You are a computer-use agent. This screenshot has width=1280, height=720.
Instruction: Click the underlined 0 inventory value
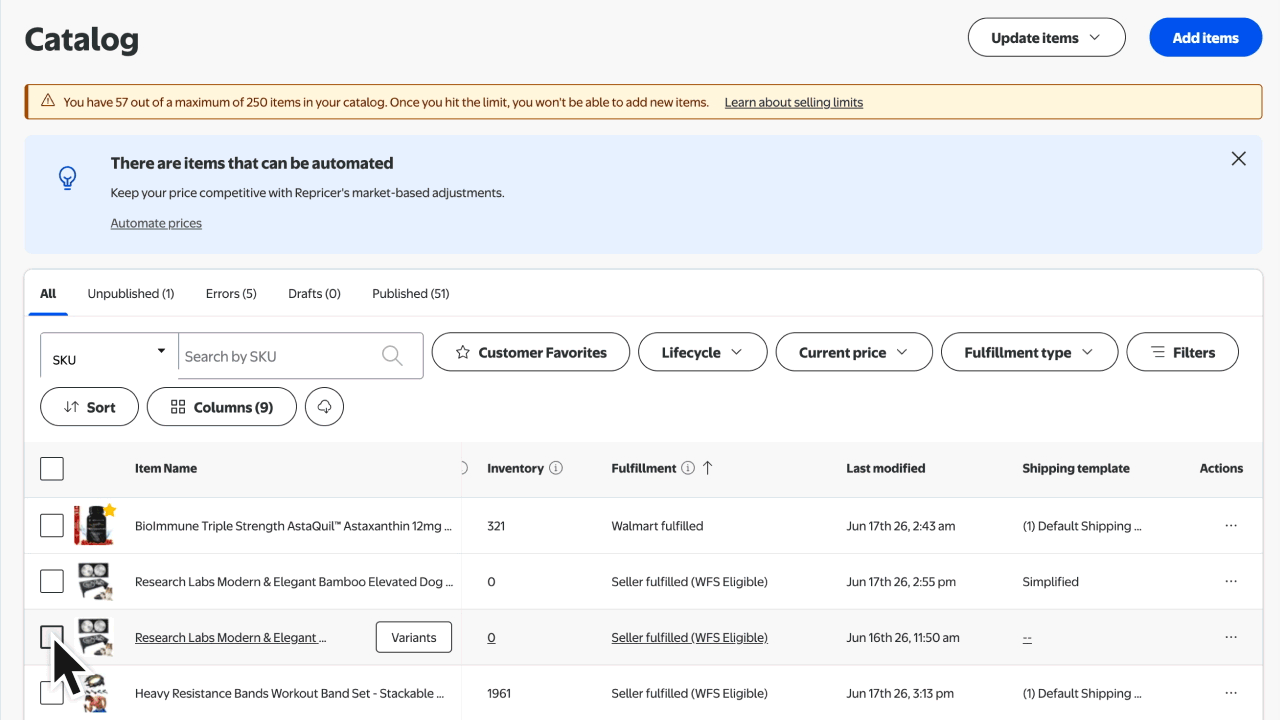point(491,638)
